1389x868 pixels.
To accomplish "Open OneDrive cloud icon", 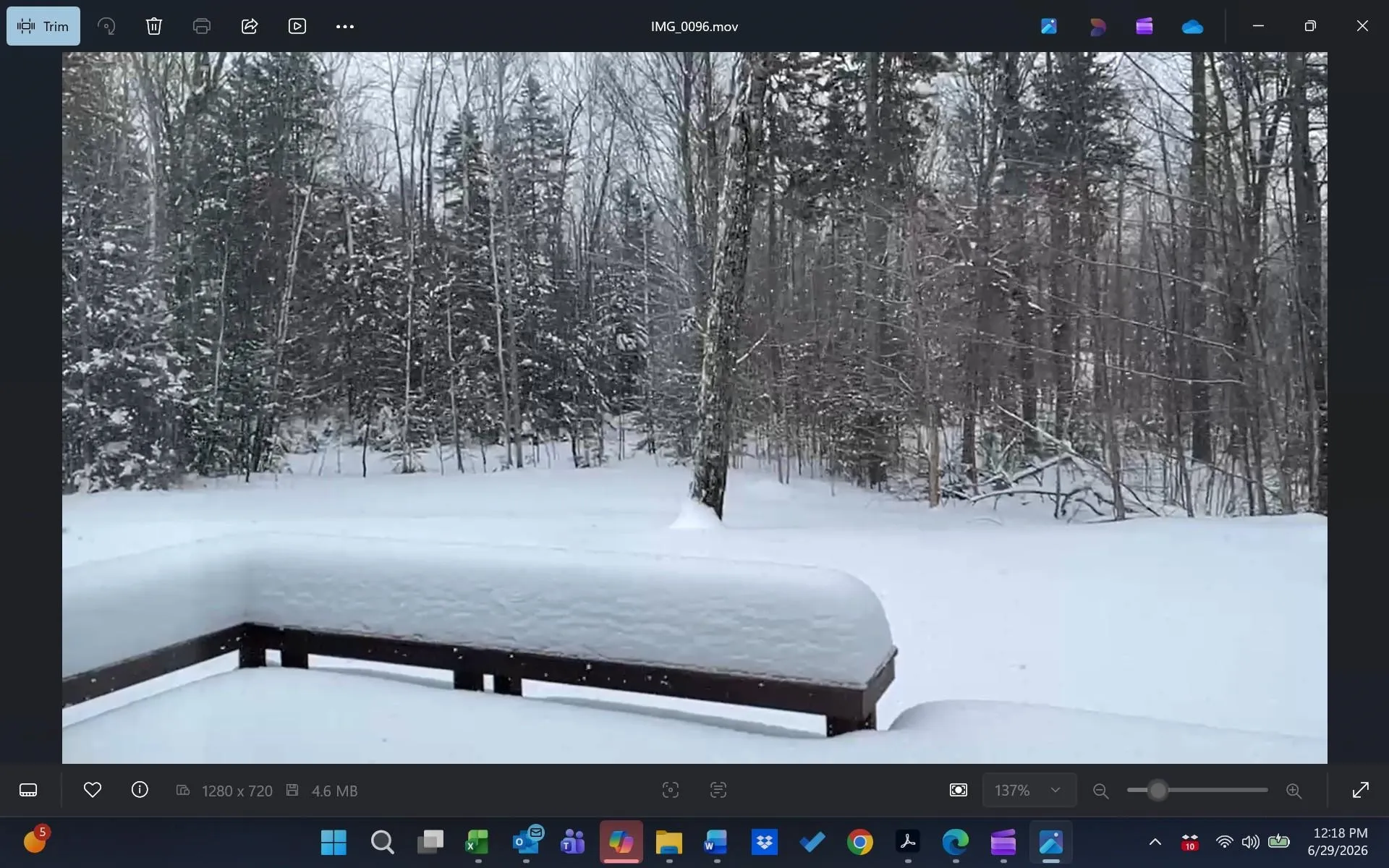I will [x=1192, y=26].
